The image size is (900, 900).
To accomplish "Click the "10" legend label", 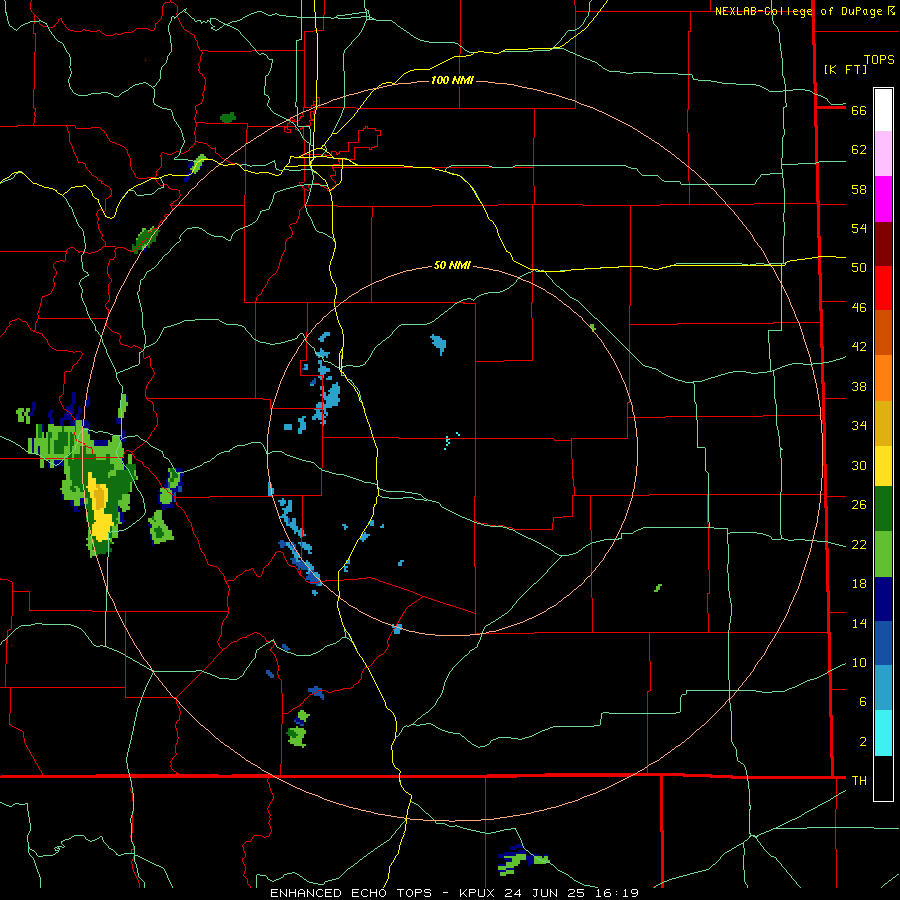I will tap(859, 663).
